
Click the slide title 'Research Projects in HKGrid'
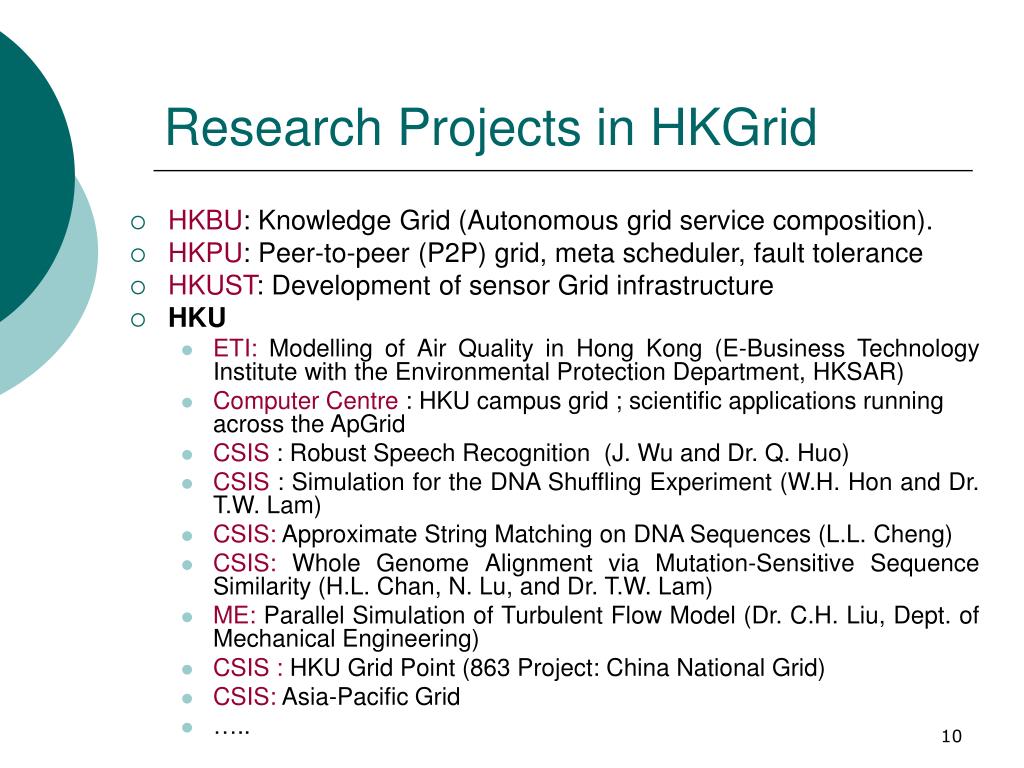pyautogui.click(x=491, y=128)
